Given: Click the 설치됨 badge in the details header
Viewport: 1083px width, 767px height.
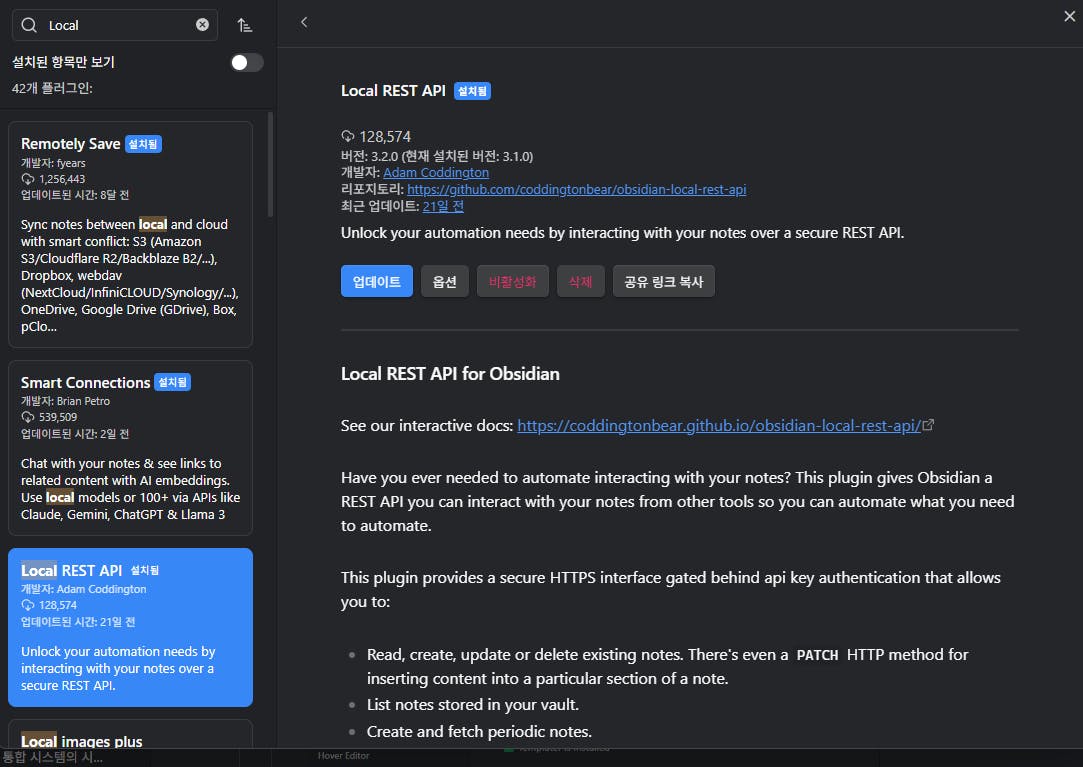Looking at the screenshot, I should (472, 91).
